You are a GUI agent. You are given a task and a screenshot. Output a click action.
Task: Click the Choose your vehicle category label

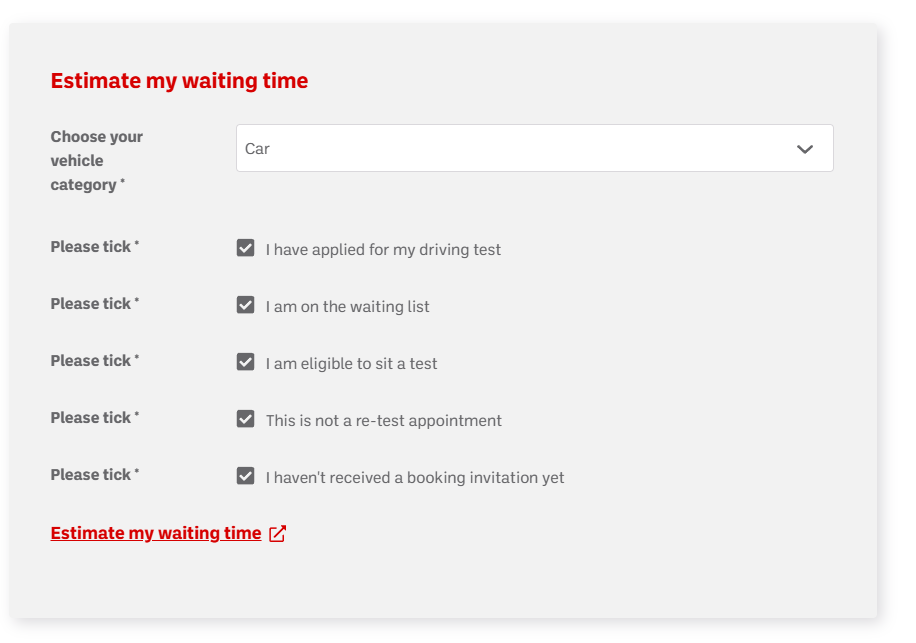[x=97, y=160]
